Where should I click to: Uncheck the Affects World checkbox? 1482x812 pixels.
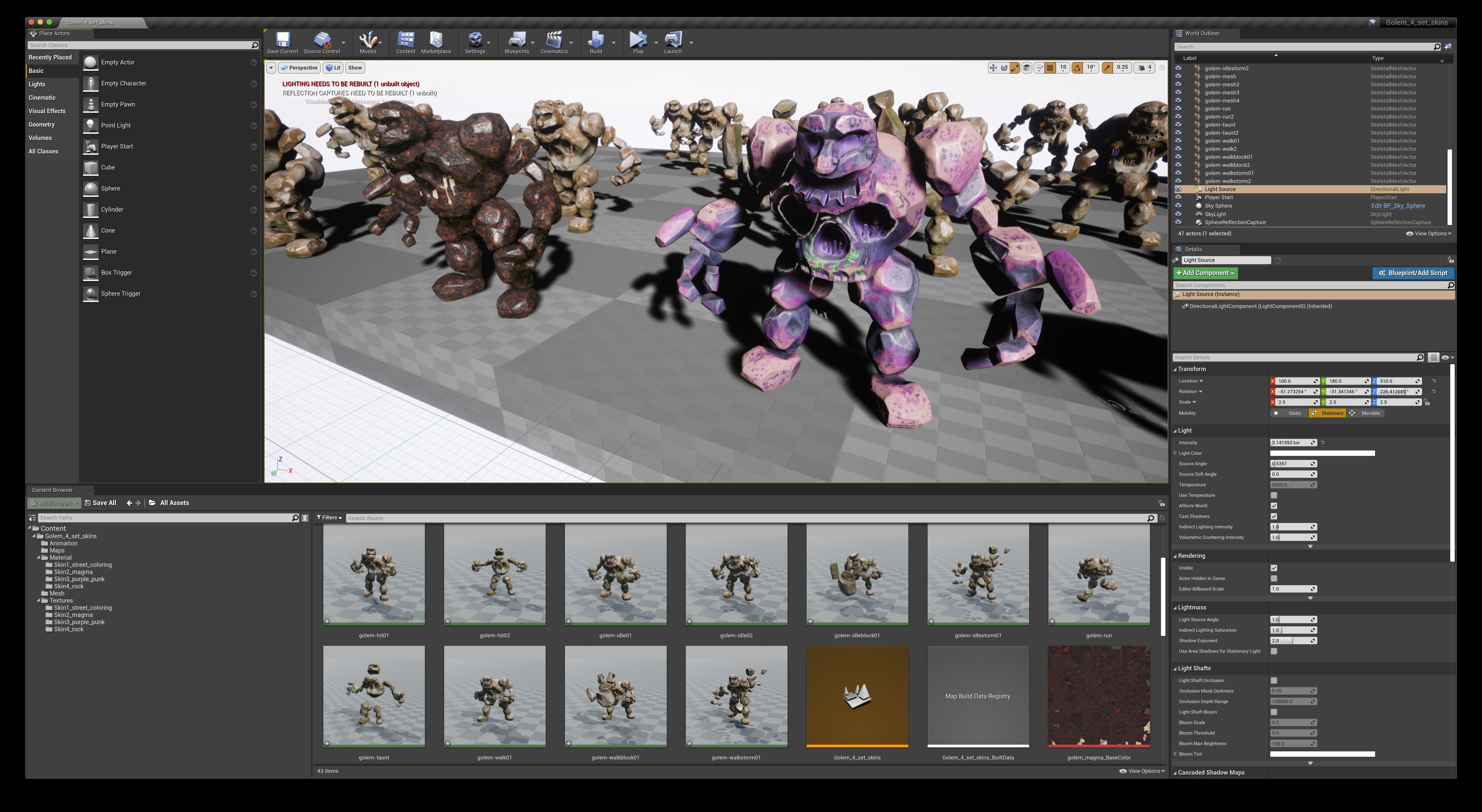(x=1274, y=506)
